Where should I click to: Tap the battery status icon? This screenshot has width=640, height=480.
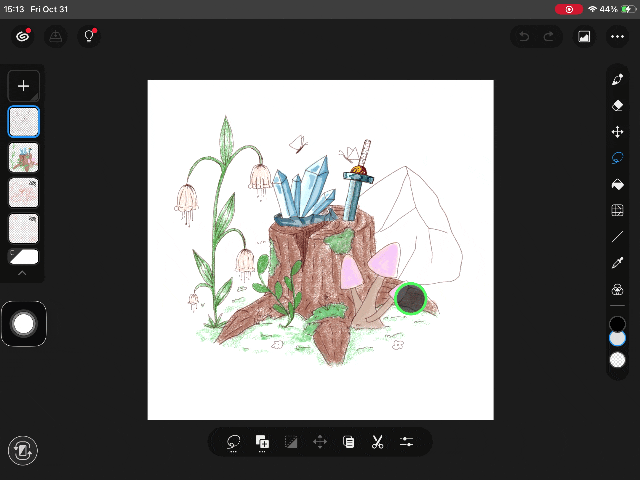(628, 9)
